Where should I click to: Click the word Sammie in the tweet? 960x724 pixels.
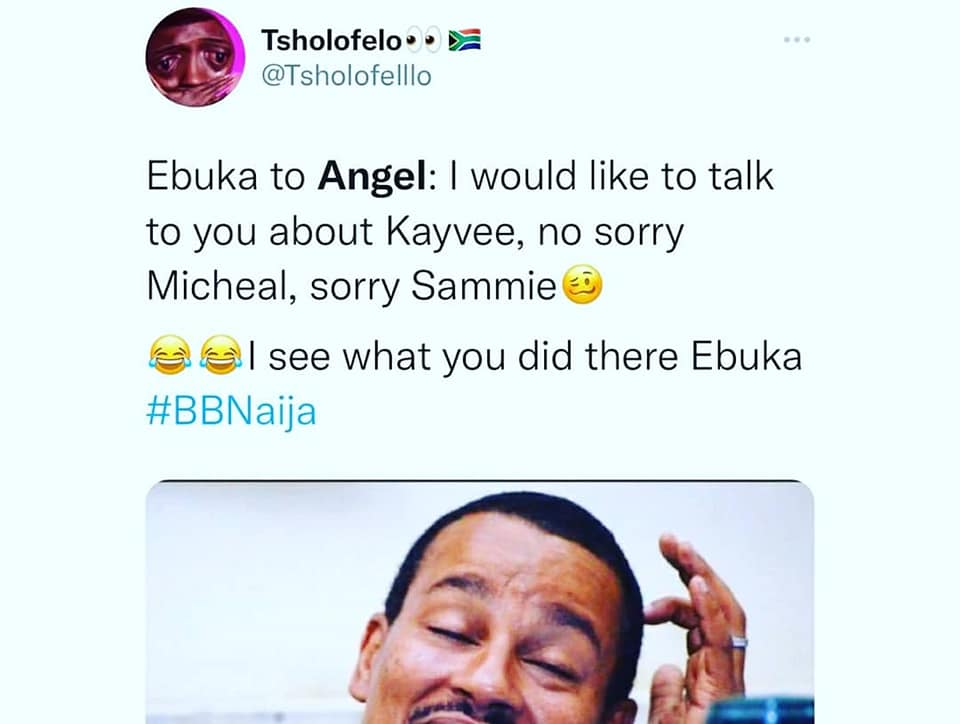click(484, 285)
